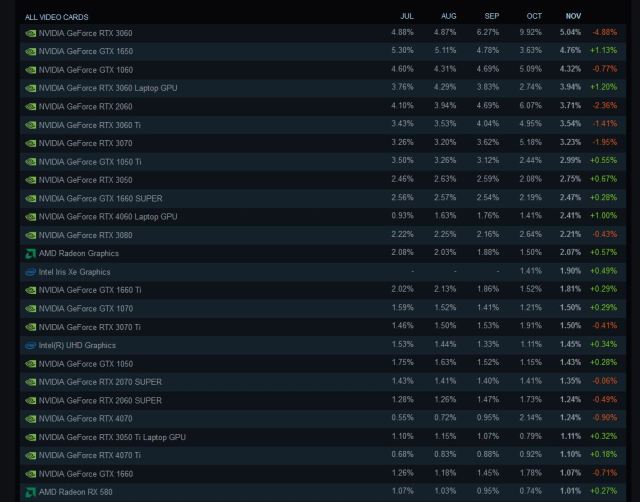Select the NOV column header

[x=572, y=16]
